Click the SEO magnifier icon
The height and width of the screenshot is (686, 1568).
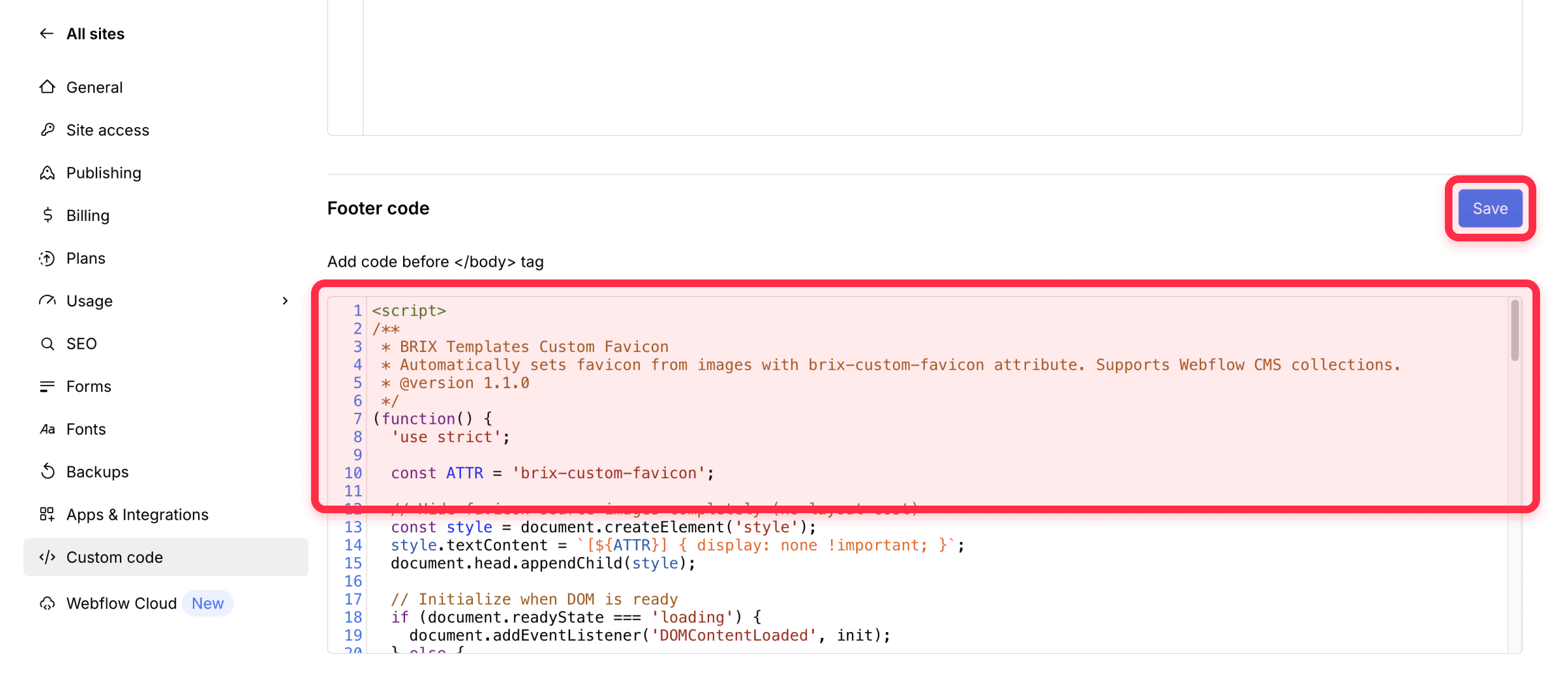click(x=48, y=344)
